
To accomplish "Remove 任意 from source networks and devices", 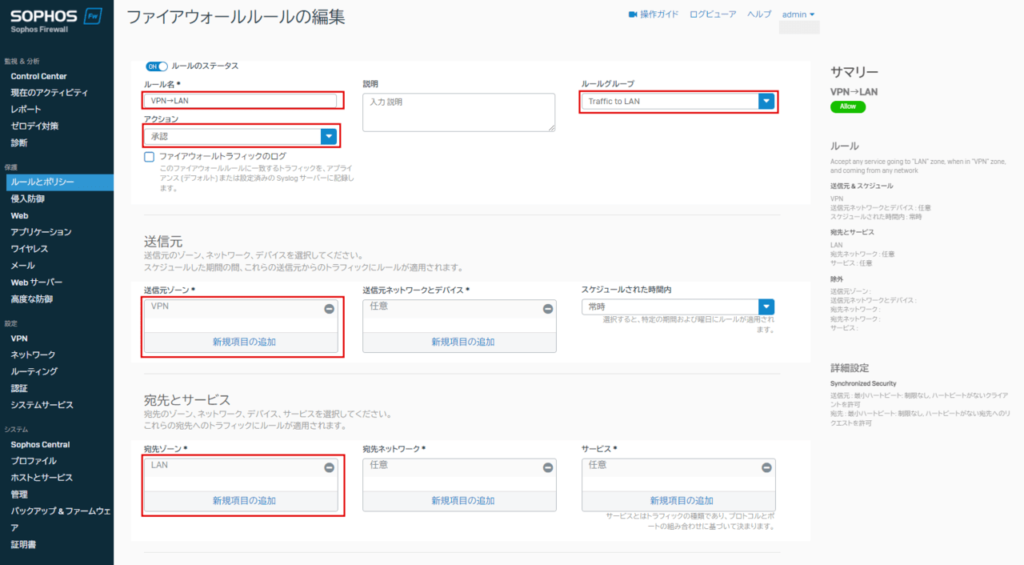I will [x=548, y=309].
